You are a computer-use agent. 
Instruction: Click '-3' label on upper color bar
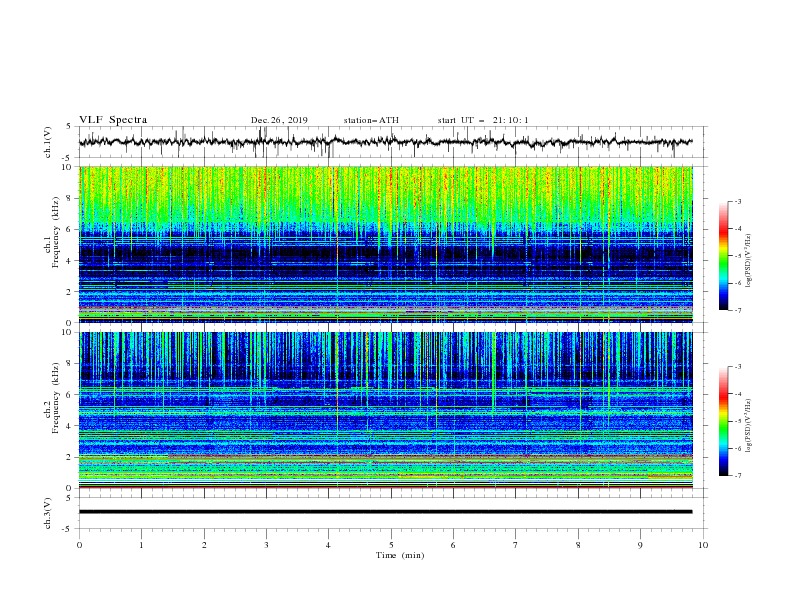click(x=738, y=201)
